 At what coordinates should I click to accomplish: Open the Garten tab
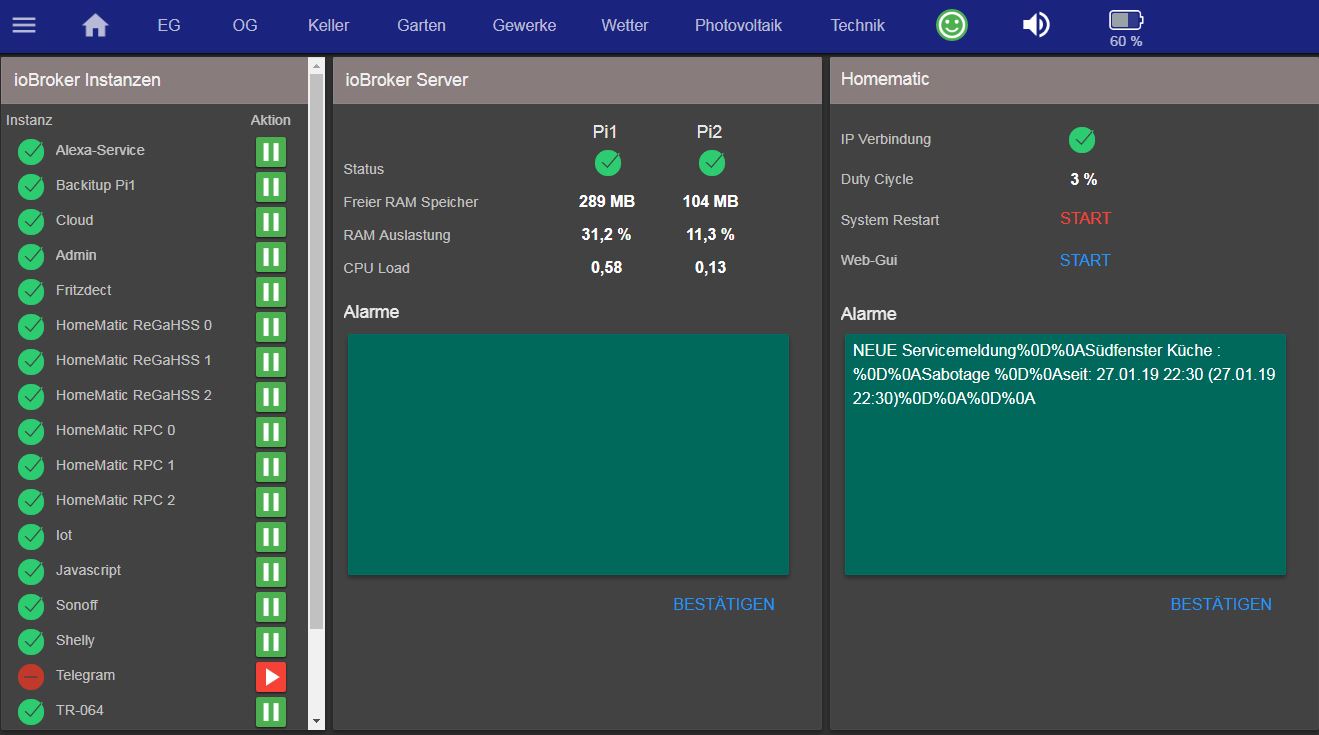pyautogui.click(x=421, y=25)
